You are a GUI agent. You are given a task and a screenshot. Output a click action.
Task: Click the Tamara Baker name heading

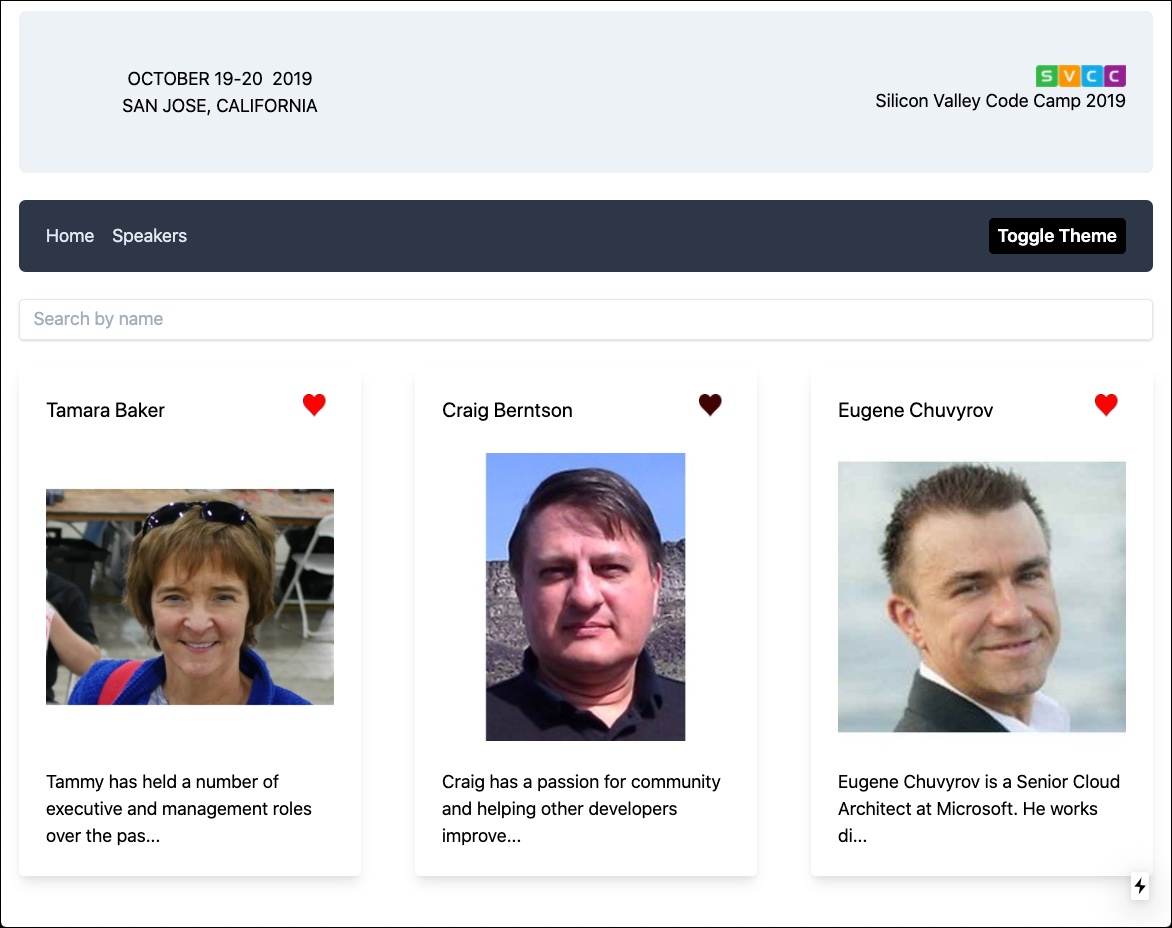tap(106, 410)
